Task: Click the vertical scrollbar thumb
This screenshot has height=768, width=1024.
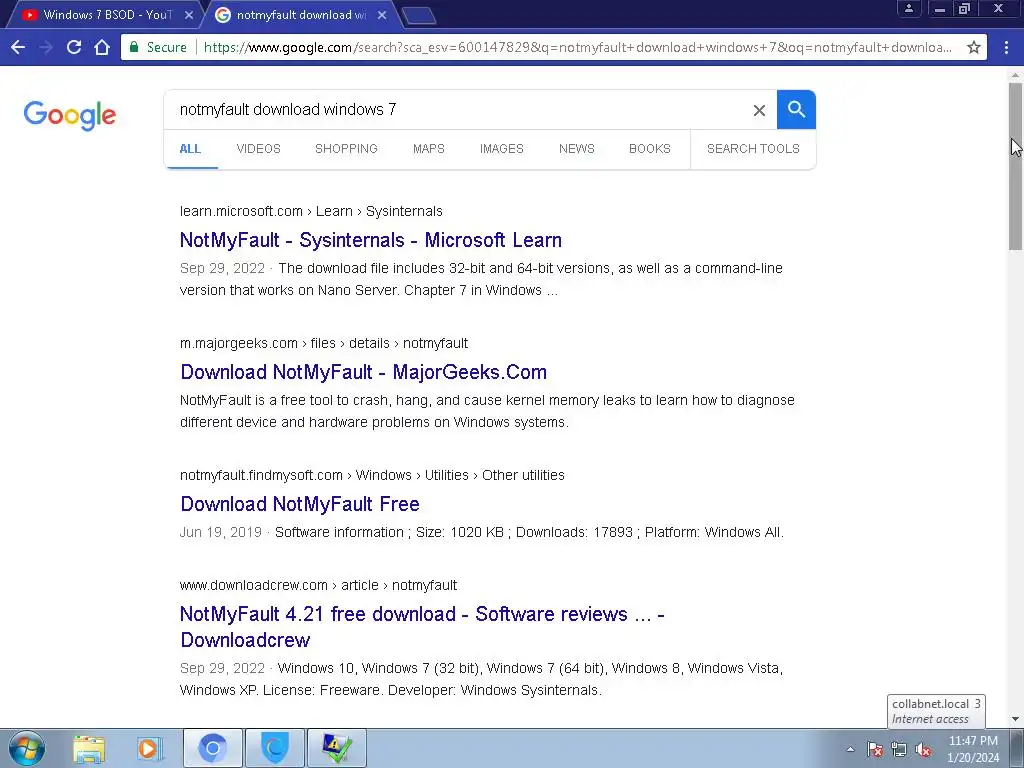Action: coord(1015,166)
